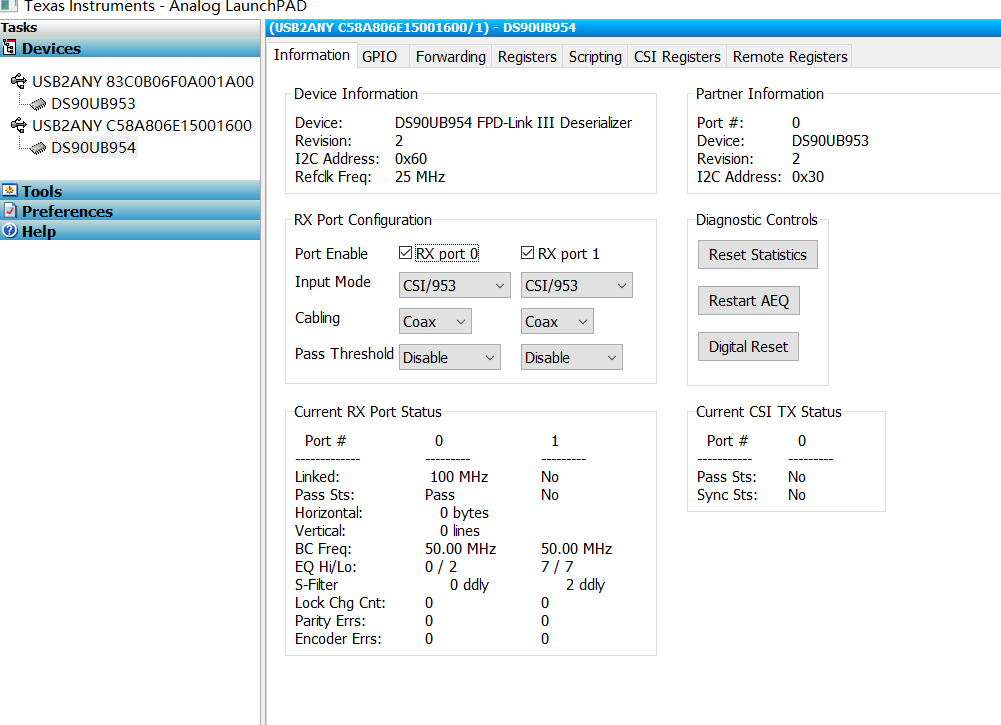Click partner I2C Address value 0x30
The image size is (1001, 725).
tap(808, 177)
